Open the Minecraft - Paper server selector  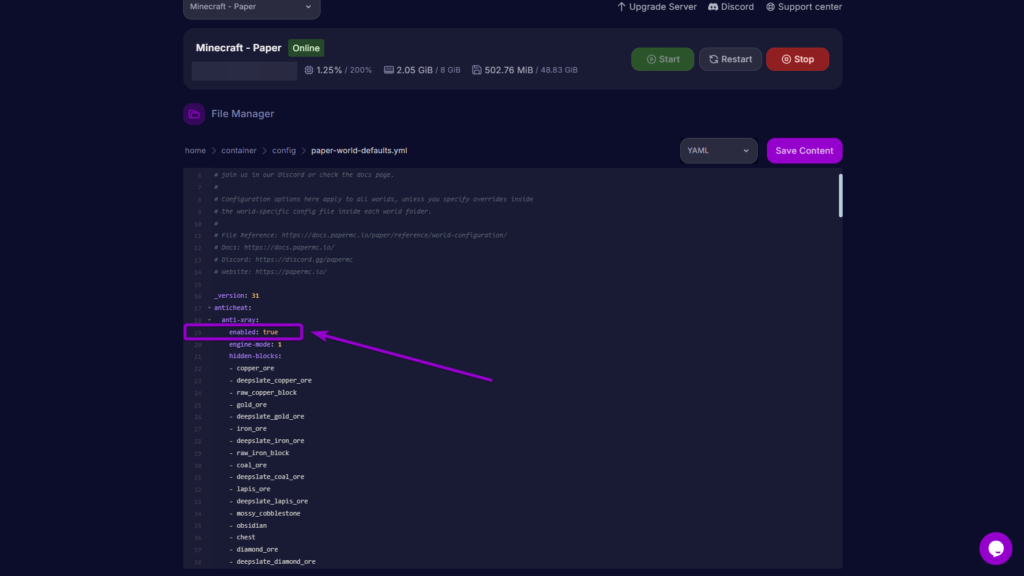pyautogui.click(x=251, y=8)
